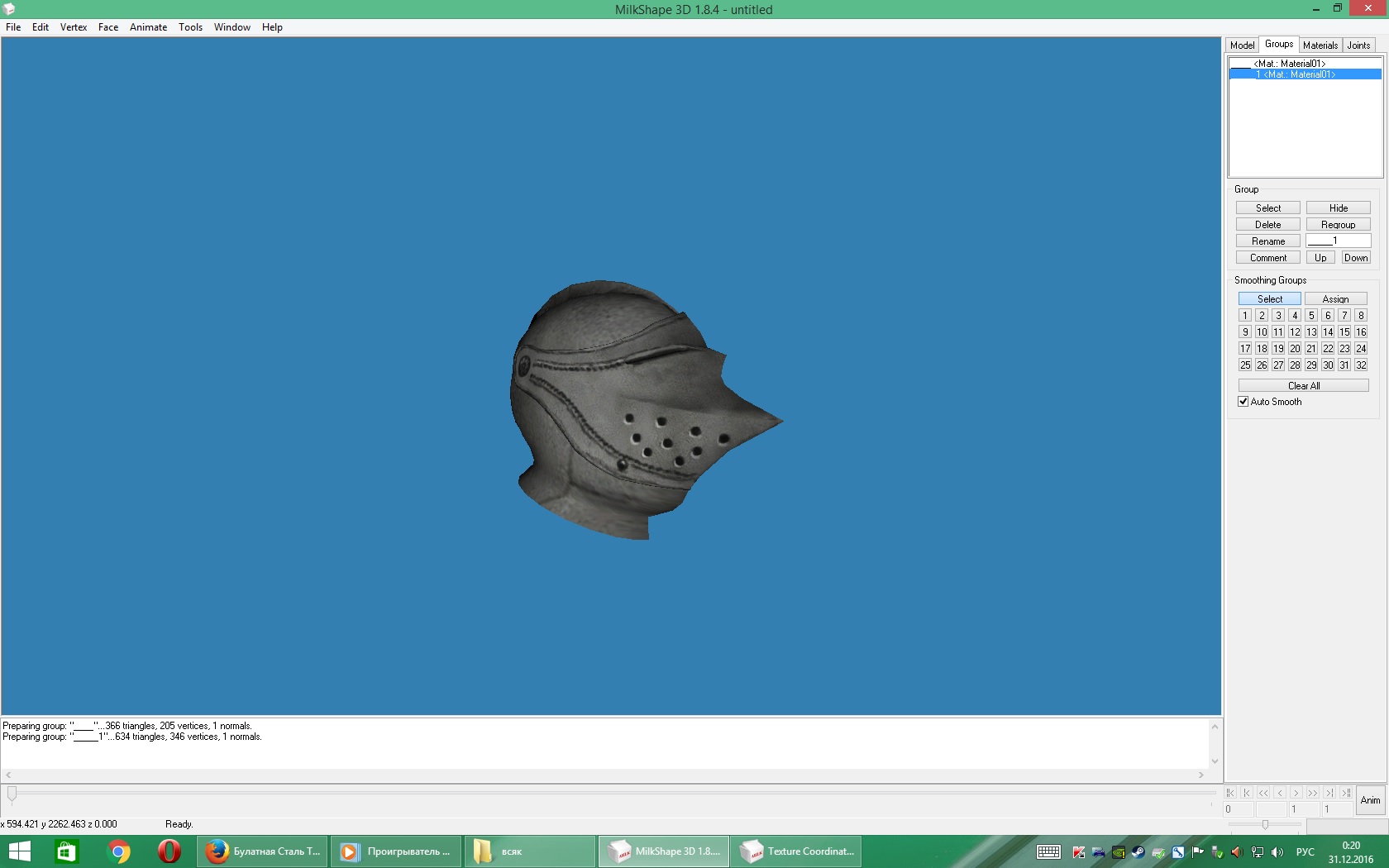
Task: Click the Group Select button
Action: (1268, 208)
